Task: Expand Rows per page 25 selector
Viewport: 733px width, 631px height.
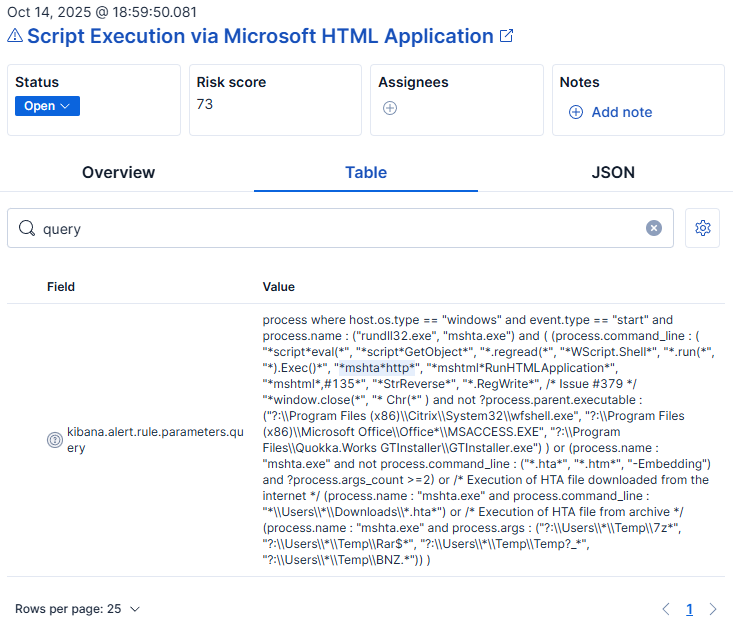Action: pyautogui.click(x=78, y=609)
